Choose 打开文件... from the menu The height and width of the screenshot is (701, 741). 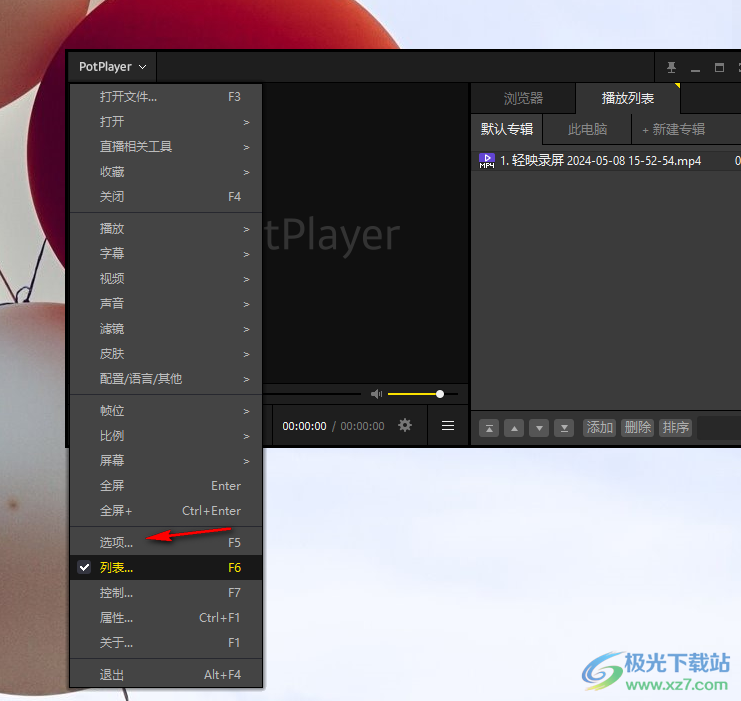pos(166,97)
